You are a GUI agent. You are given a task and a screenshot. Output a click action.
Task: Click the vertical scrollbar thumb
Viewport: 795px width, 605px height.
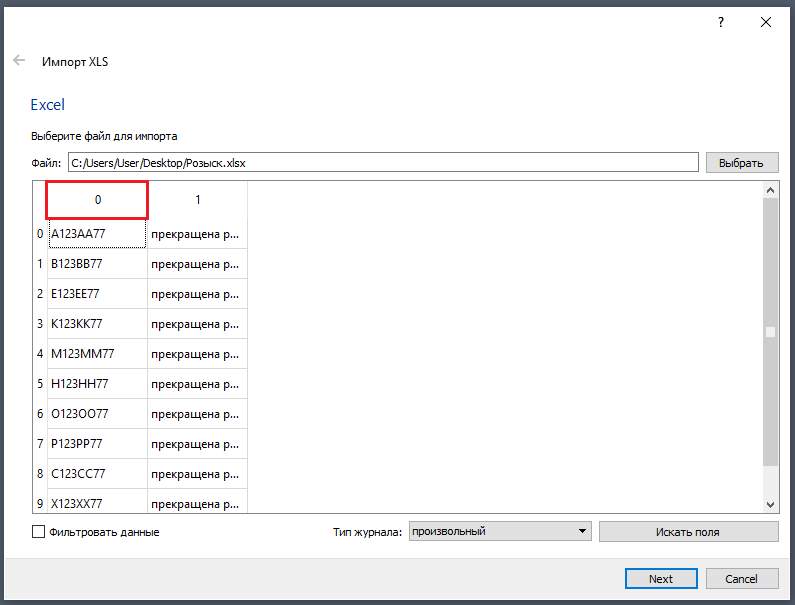coord(770,332)
